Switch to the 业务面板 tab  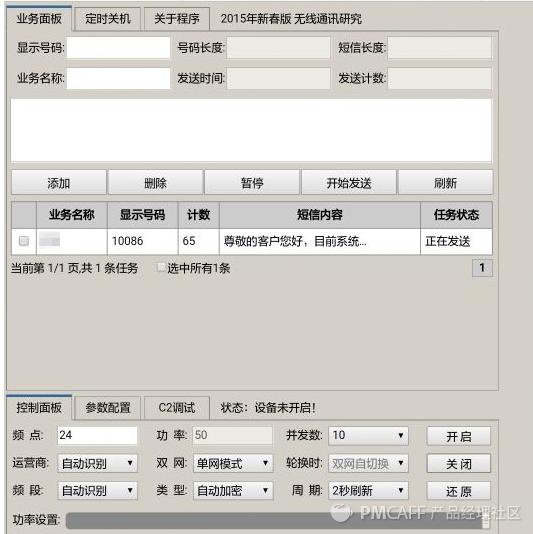[x=39, y=18]
